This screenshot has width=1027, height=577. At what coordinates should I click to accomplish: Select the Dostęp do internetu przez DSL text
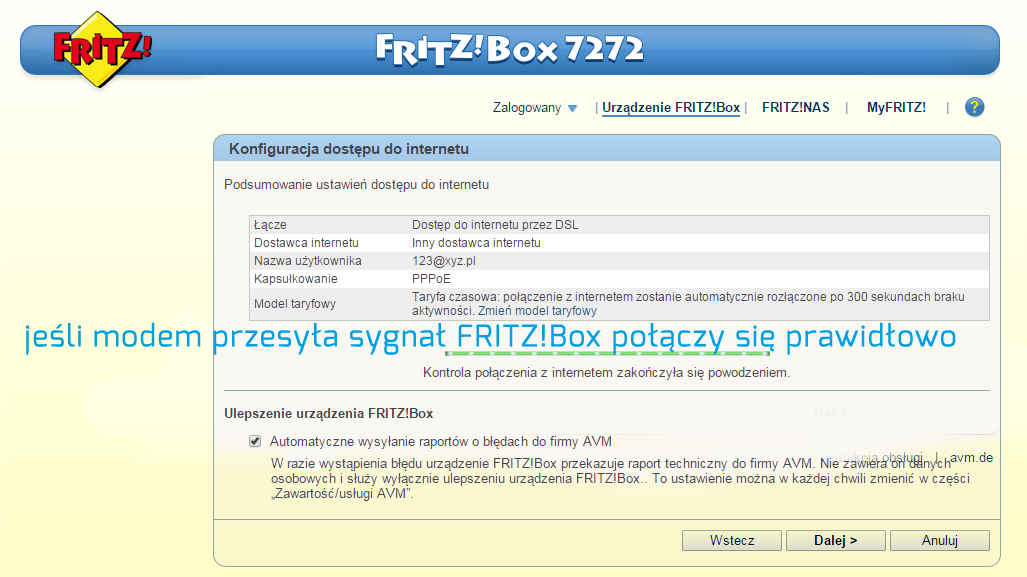pos(495,225)
